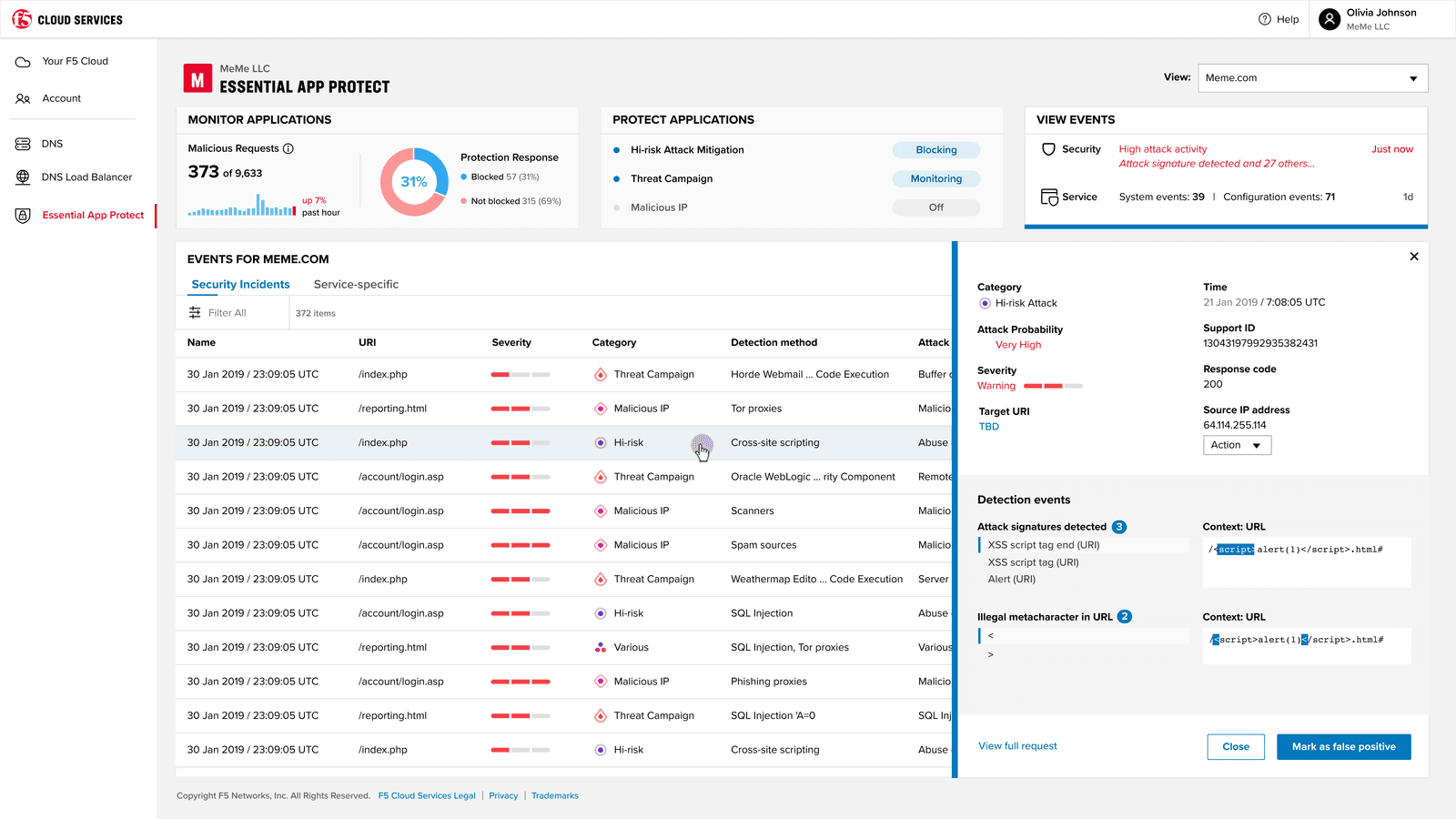The height and width of the screenshot is (819, 1456).
Task: Switch to the Service-specific tab
Action: point(356,284)
